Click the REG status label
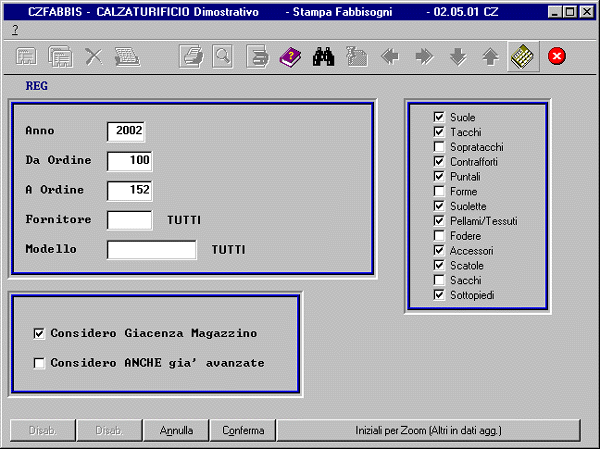600x449 pixels. pos(37,86)
